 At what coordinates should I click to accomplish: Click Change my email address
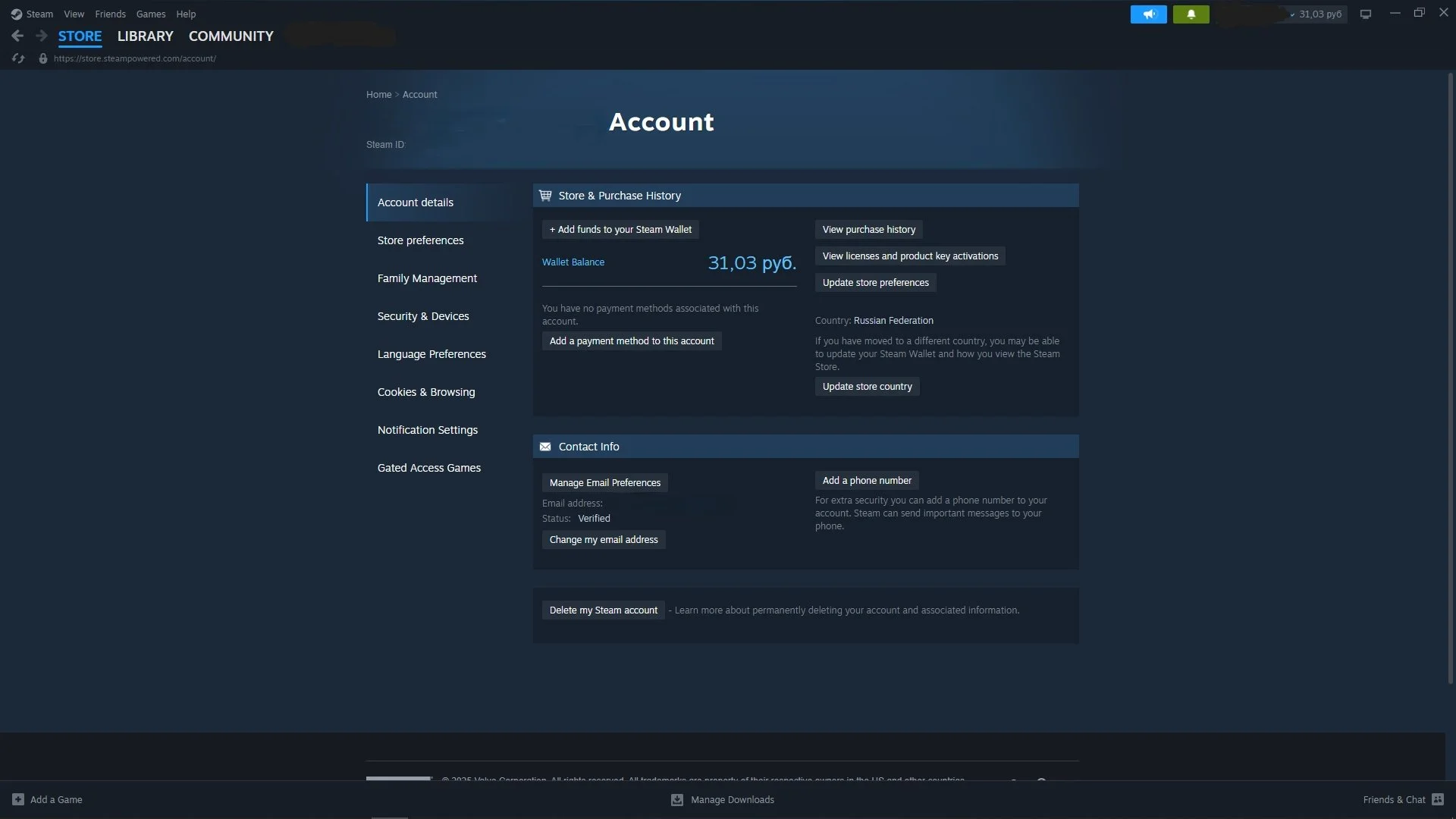(x=604, y=540)
